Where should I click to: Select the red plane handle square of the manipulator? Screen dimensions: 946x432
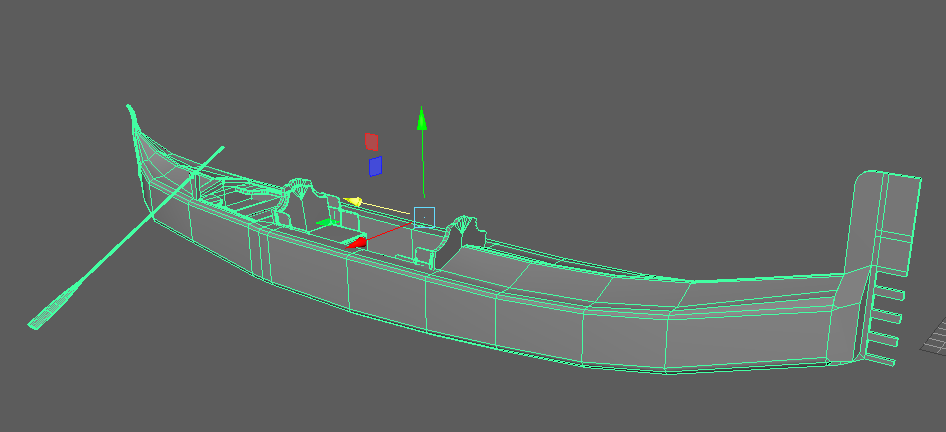click(x=372, y=142)
